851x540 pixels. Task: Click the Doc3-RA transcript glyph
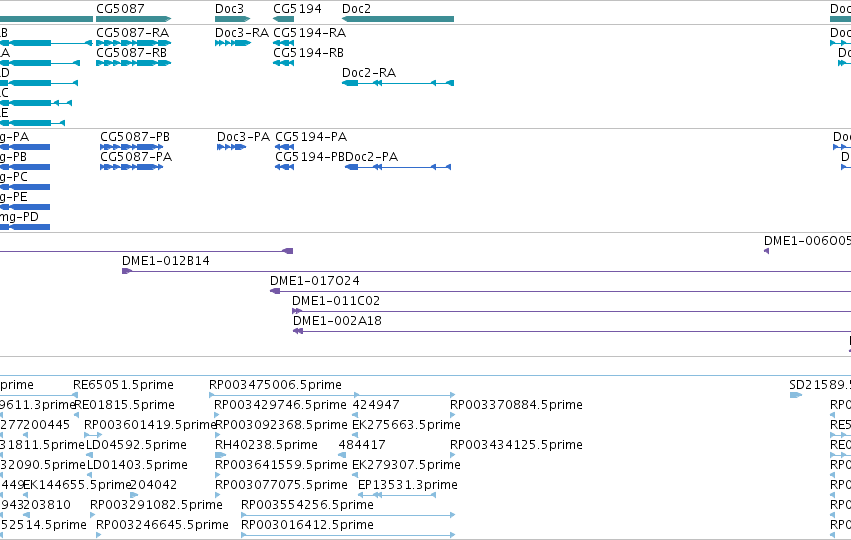click(x=233, y=43)
